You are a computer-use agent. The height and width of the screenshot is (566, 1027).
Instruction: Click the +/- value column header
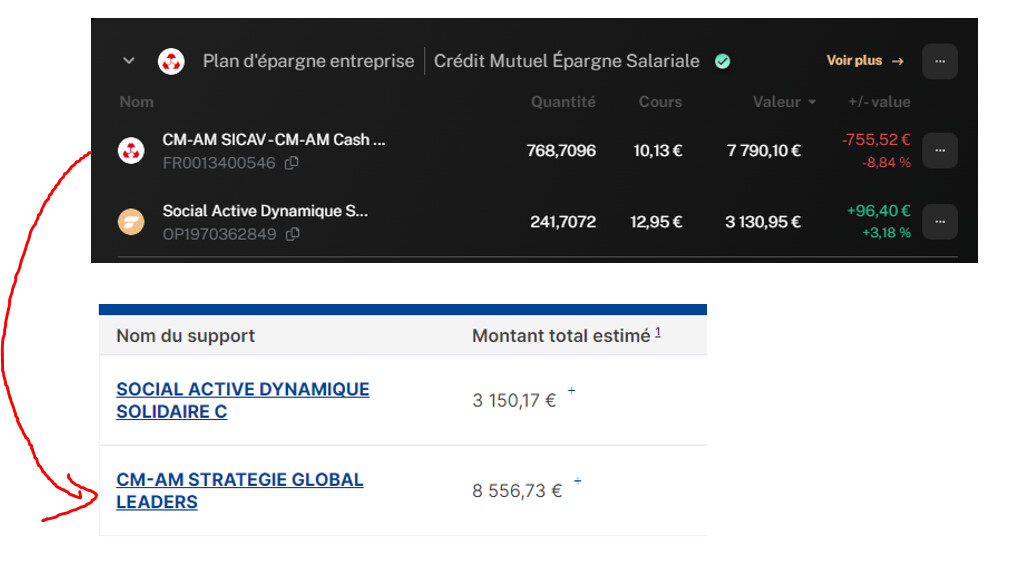pyautogui.click(x=879, y=102)
